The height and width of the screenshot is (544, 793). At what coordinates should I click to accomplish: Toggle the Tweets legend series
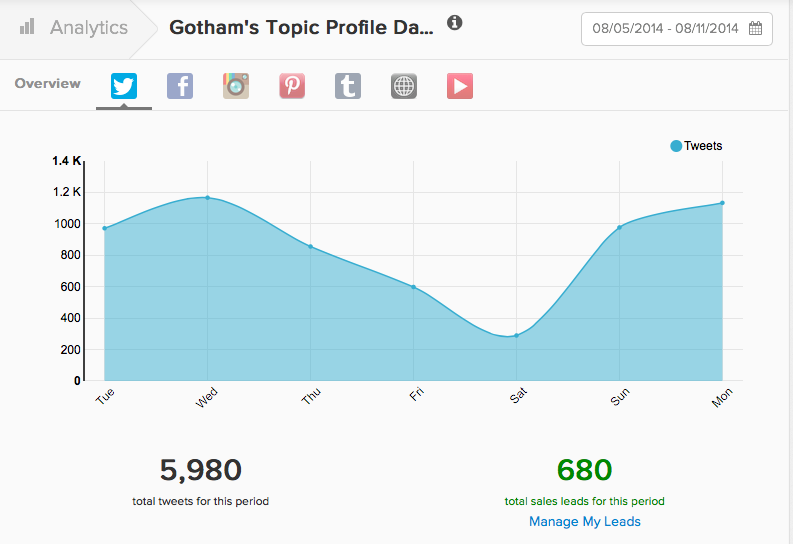coord(696,146)
